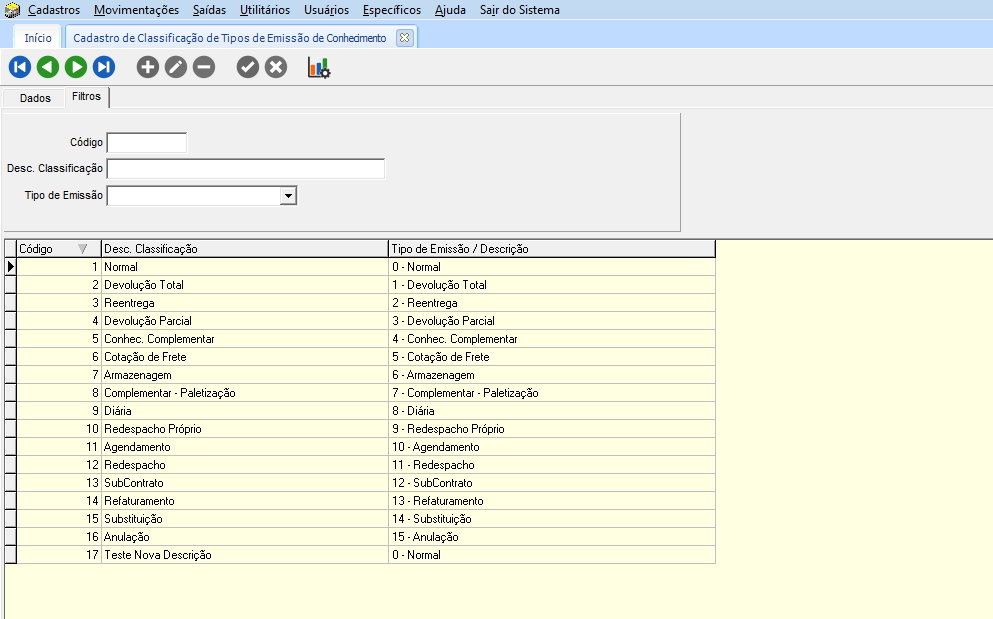Click the Desc. Classificação column header
The image size is (993, 619).
point(244,248)
